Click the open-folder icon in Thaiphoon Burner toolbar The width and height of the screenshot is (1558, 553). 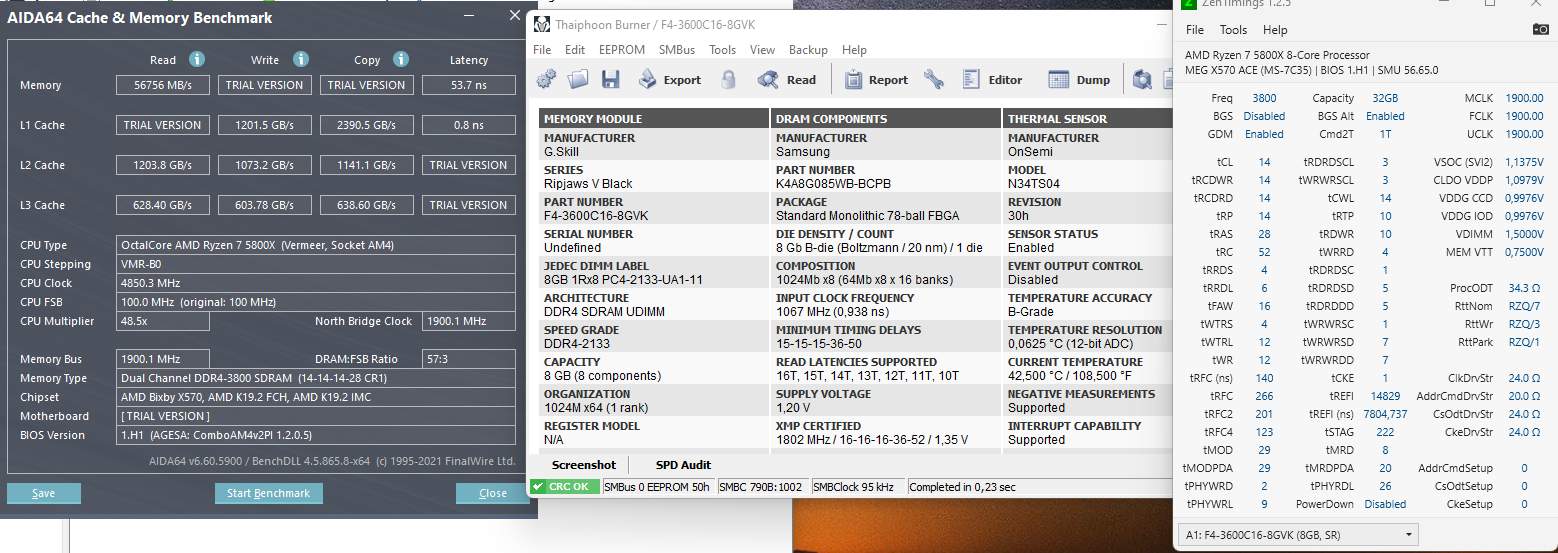577,80
